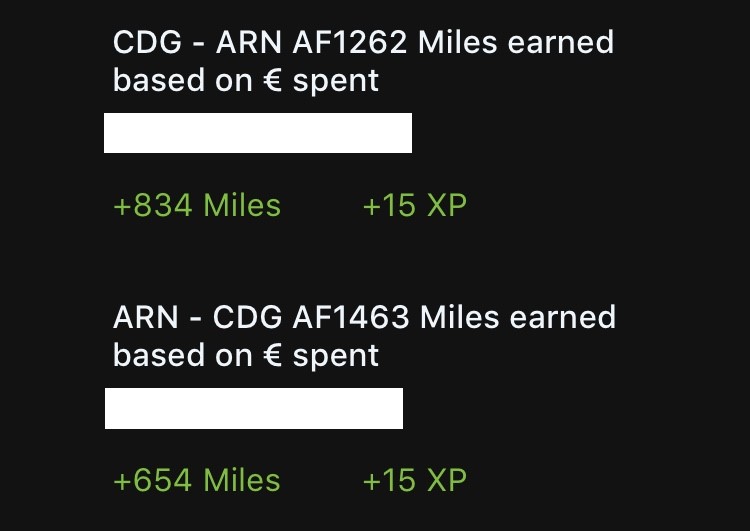Click the white redacted bar below AF1262 entry
The image size is (750, 531).
(x=258, y=133)
